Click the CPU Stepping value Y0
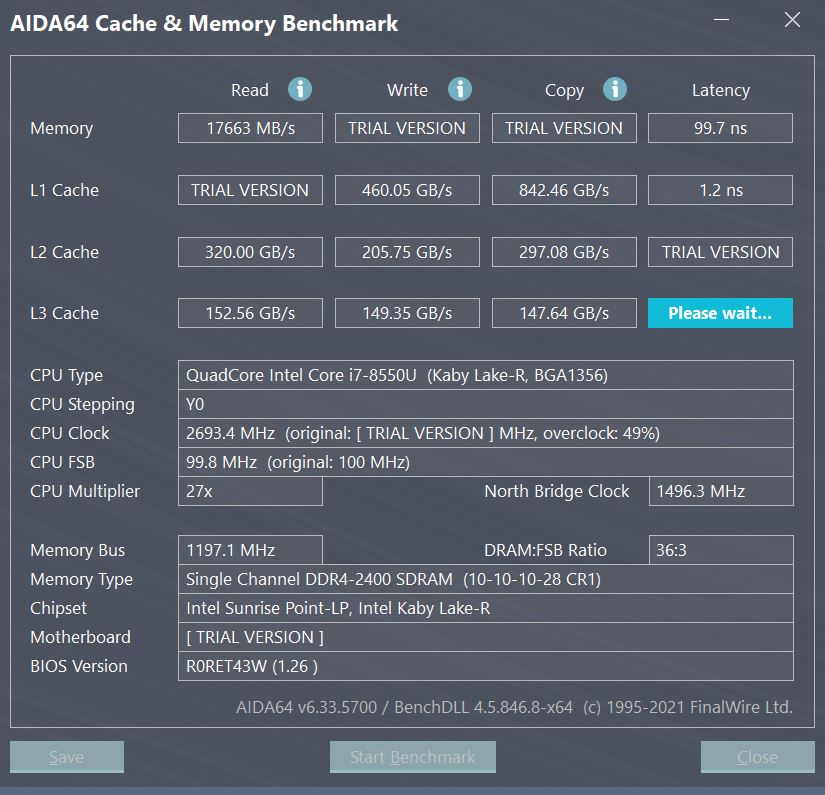Screen dimensions: 825x795 (x=486, y=404)
